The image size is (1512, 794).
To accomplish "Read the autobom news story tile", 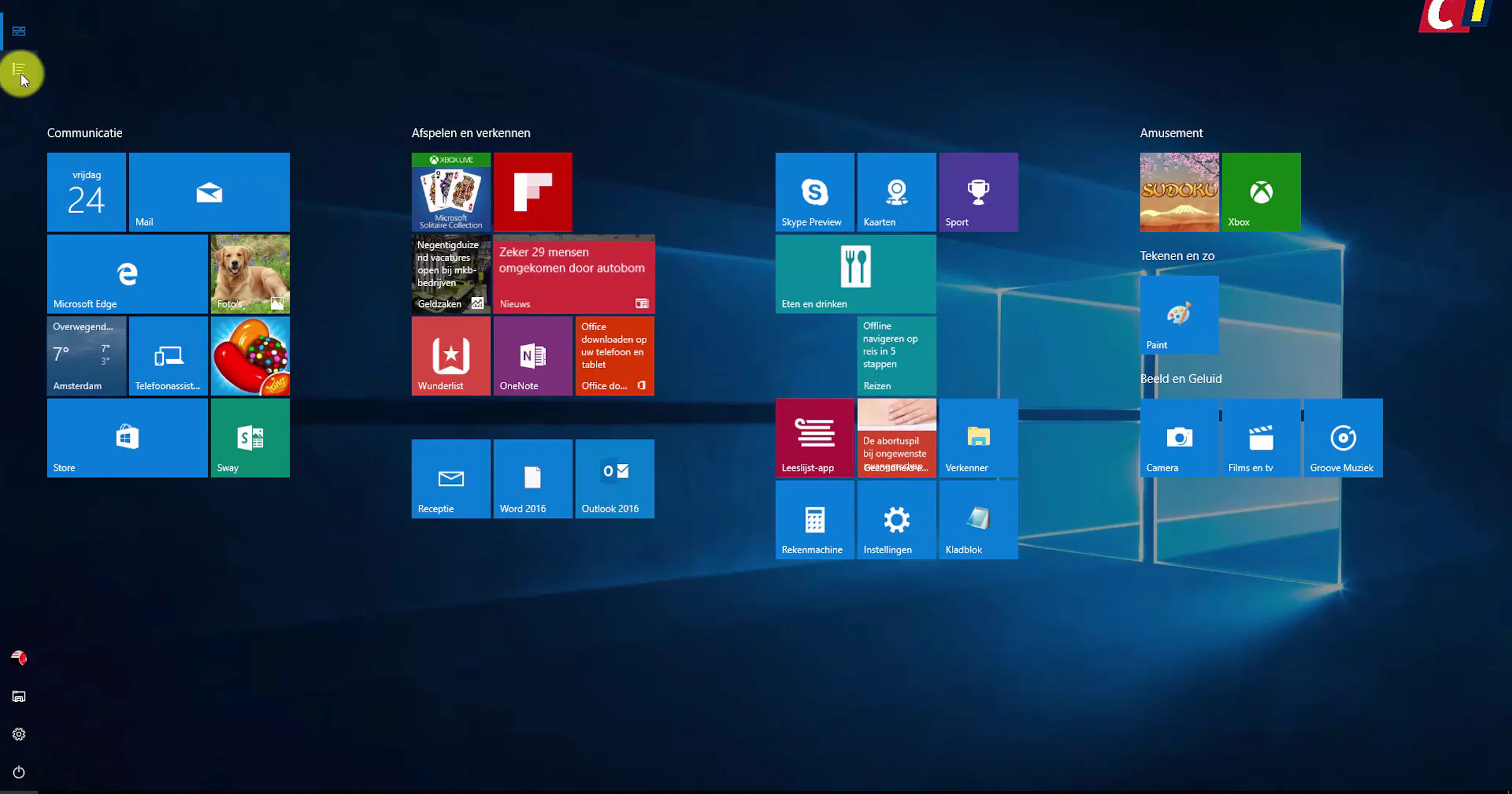I will click(x=573, y=273).
